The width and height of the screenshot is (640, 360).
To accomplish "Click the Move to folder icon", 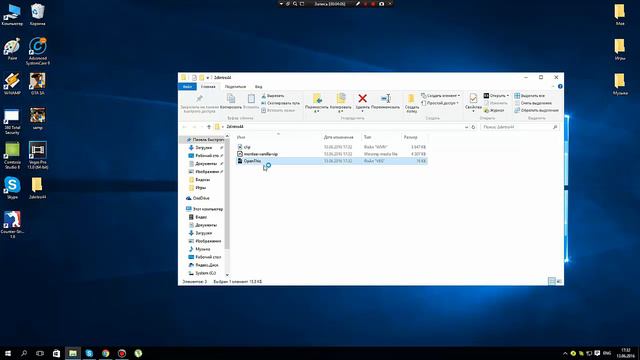I will [x=317, y=98].
